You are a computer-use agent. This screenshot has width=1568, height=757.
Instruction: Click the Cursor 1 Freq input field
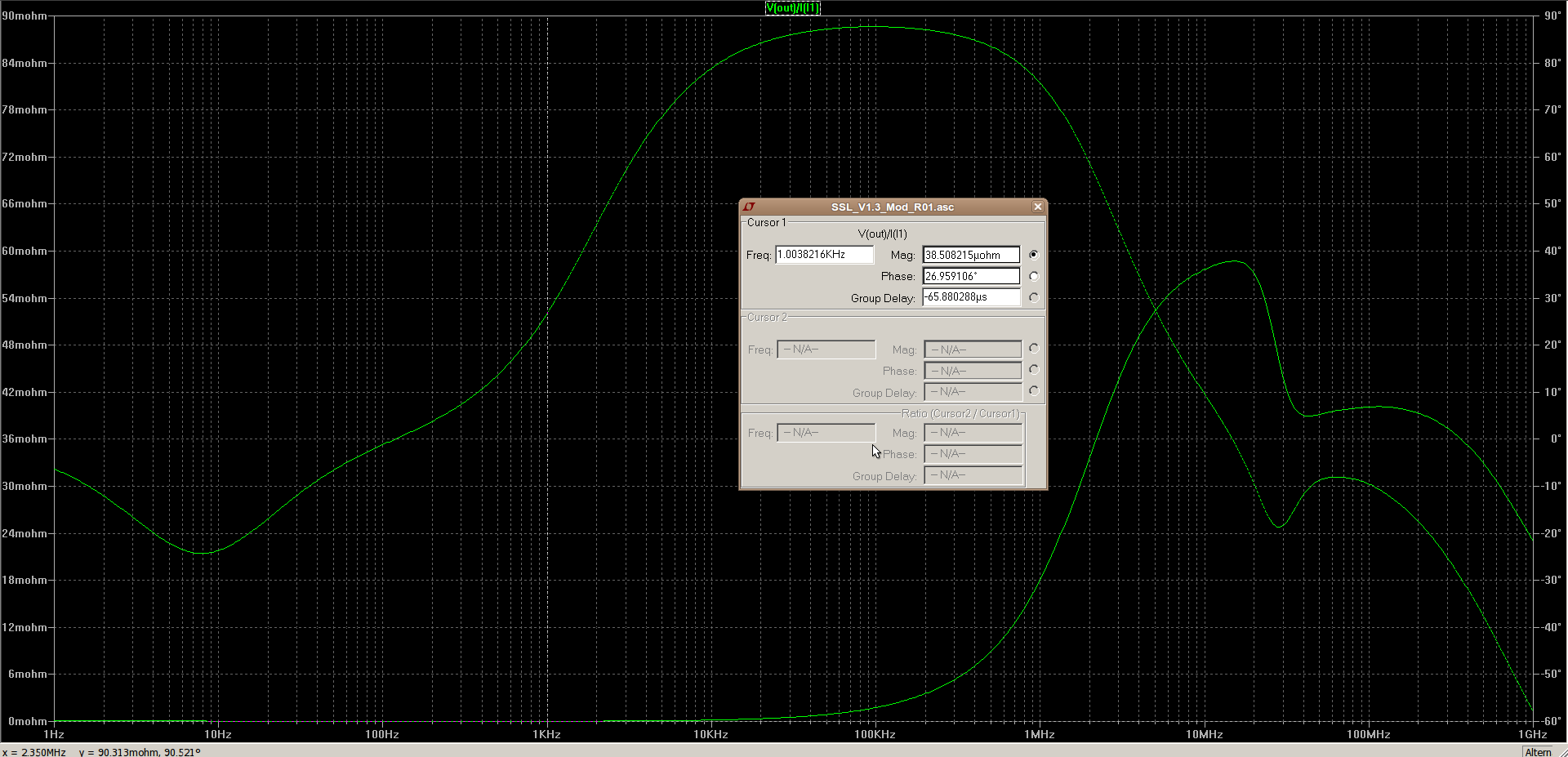click(824, 255)
